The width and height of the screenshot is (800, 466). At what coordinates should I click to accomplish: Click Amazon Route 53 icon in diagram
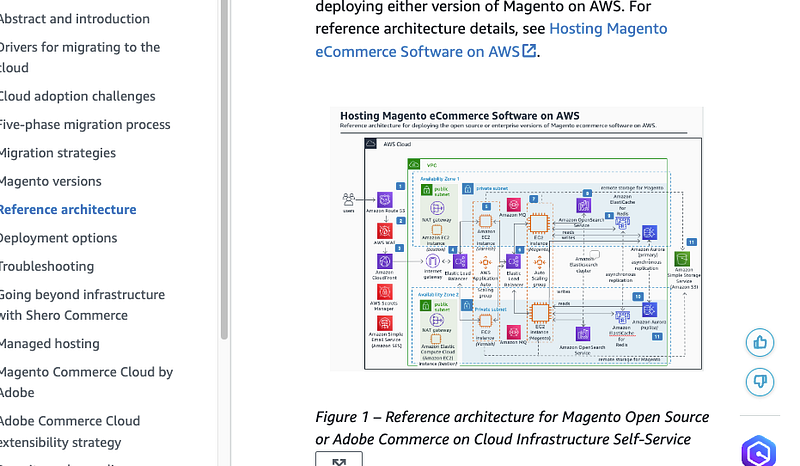[x=385, y=199]
